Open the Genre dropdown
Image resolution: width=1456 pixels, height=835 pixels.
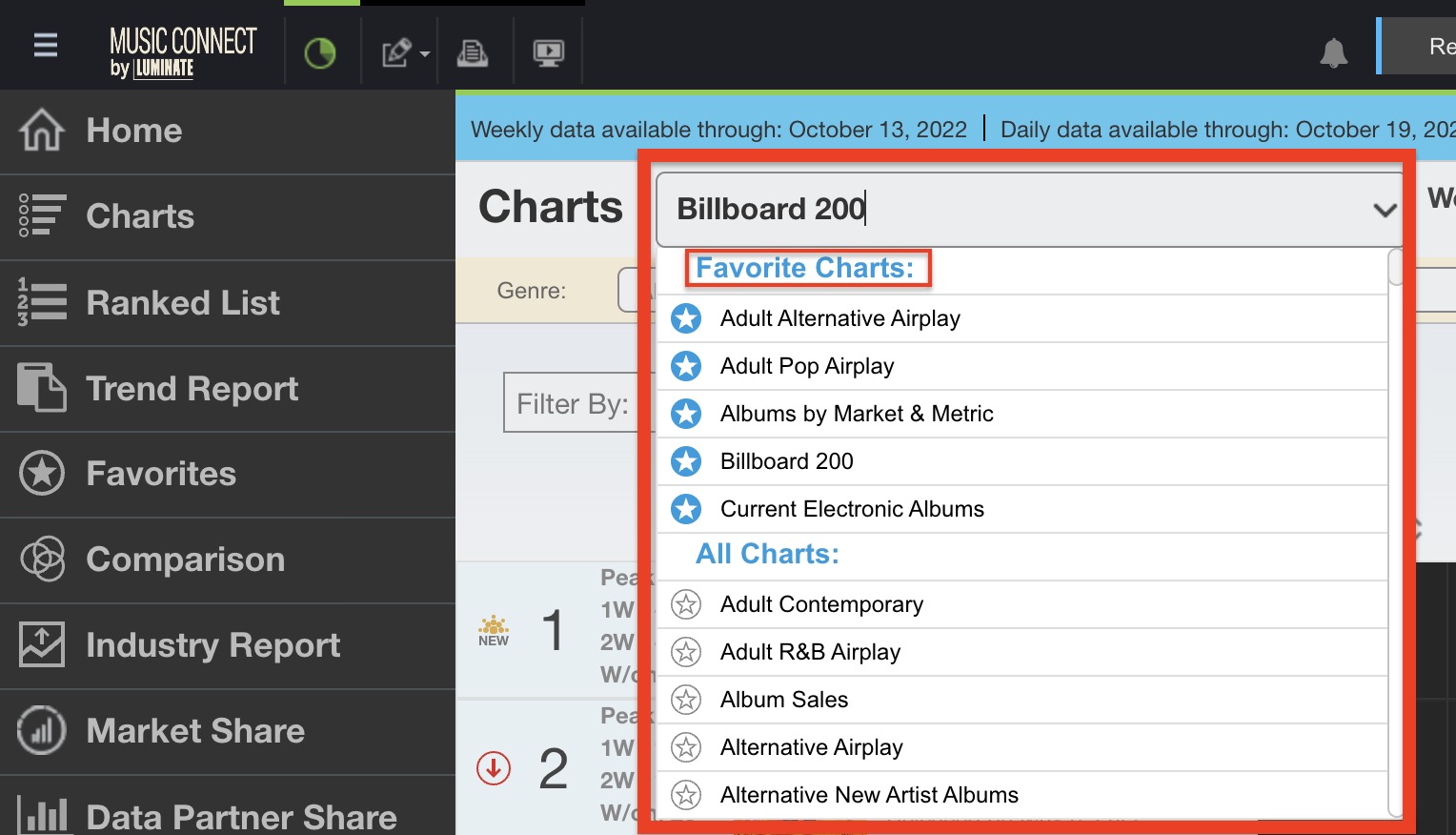(x=637, y=290)
